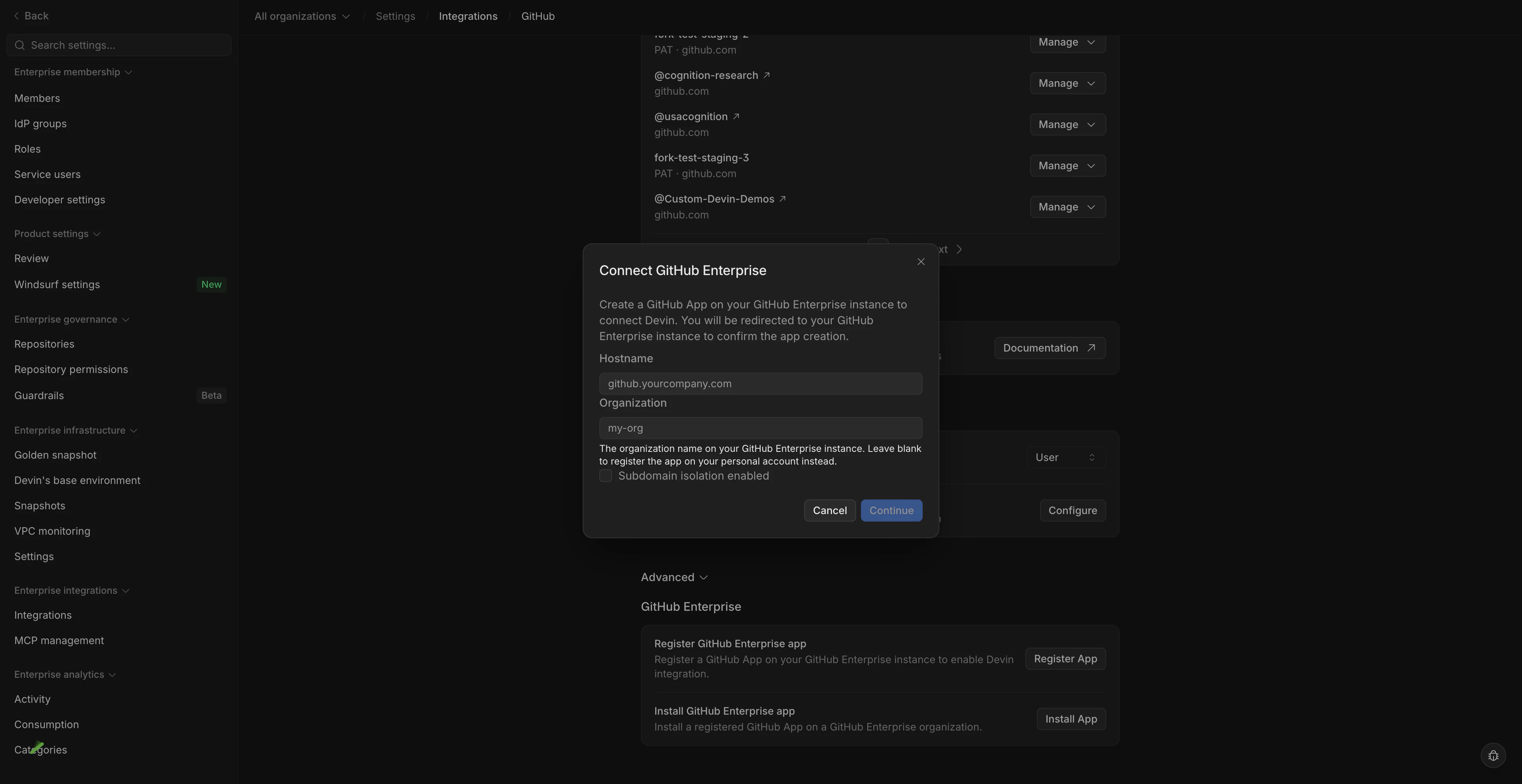1522x784 pixels.
Task: Click the Organization input field
Action: [761, 428]
